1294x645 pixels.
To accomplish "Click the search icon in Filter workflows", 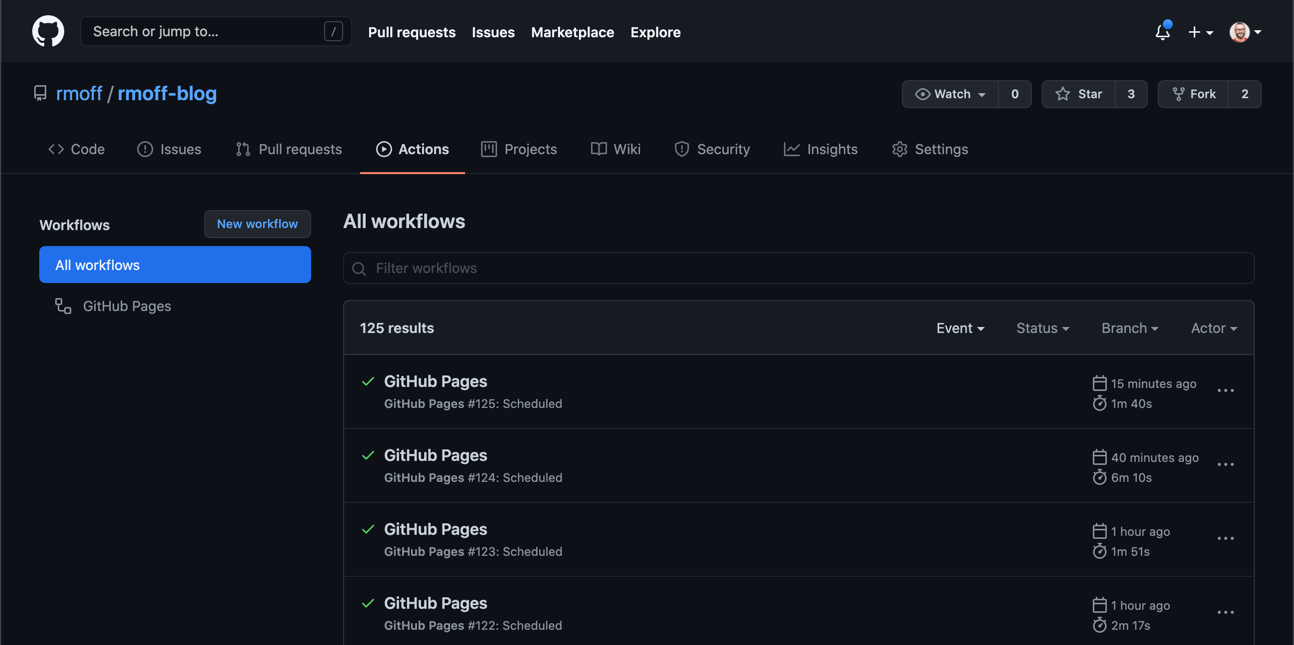I will 360,268.
